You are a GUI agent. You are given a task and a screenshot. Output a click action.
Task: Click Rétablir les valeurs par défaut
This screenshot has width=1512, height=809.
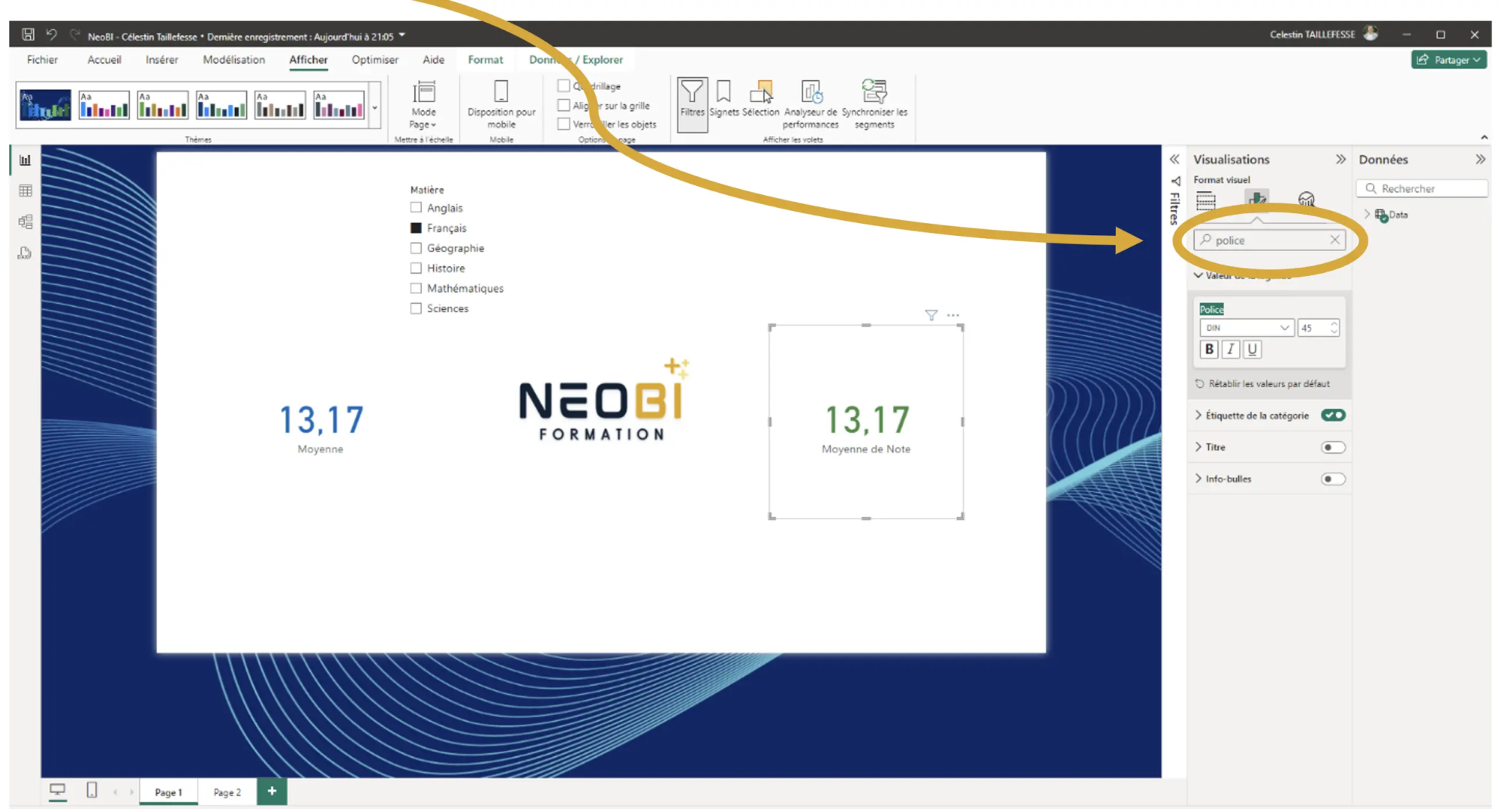(1263, 384)
